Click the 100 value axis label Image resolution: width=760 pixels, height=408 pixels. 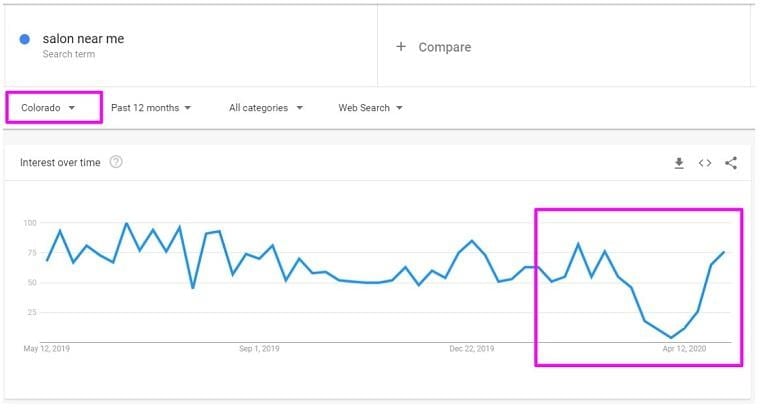coord(30,223)
